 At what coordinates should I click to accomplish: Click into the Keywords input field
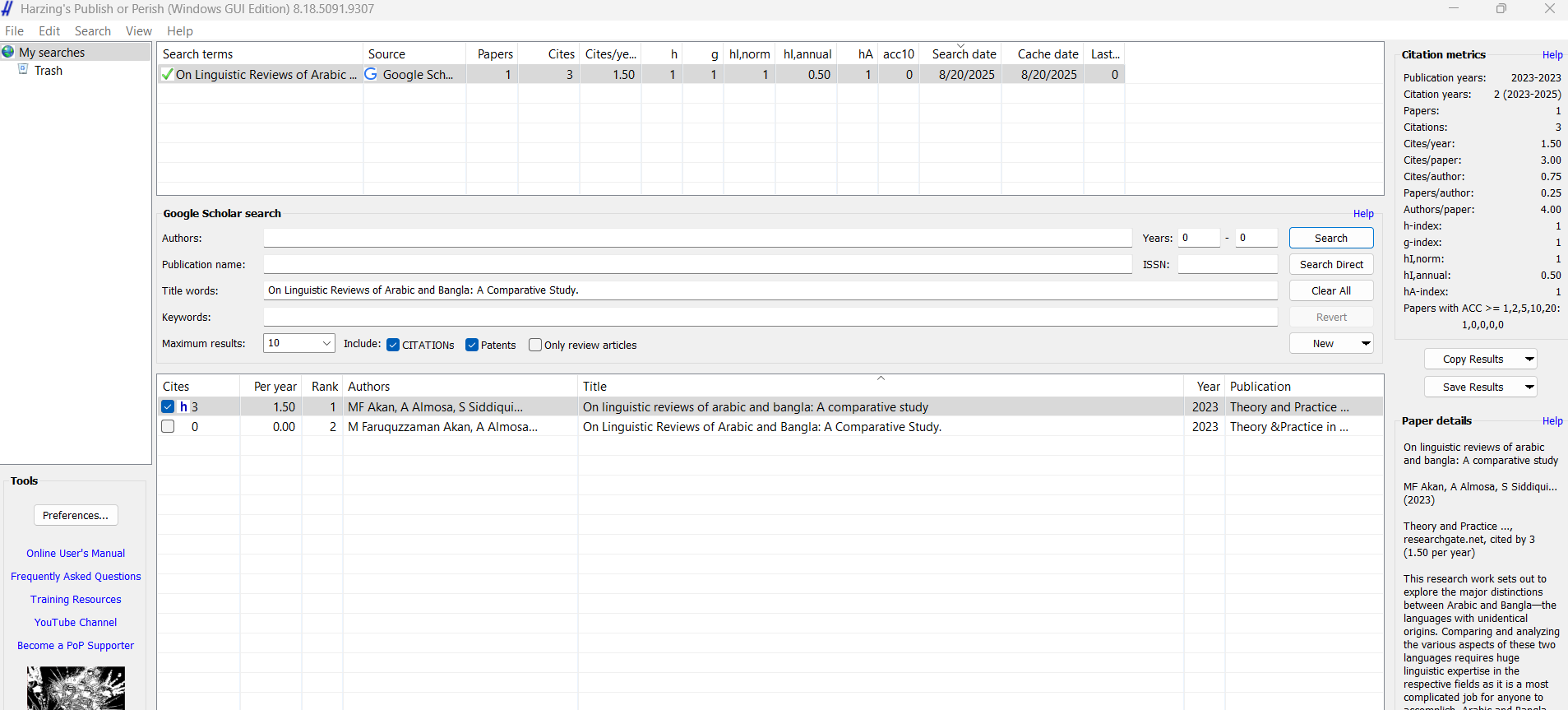[770, 317]
